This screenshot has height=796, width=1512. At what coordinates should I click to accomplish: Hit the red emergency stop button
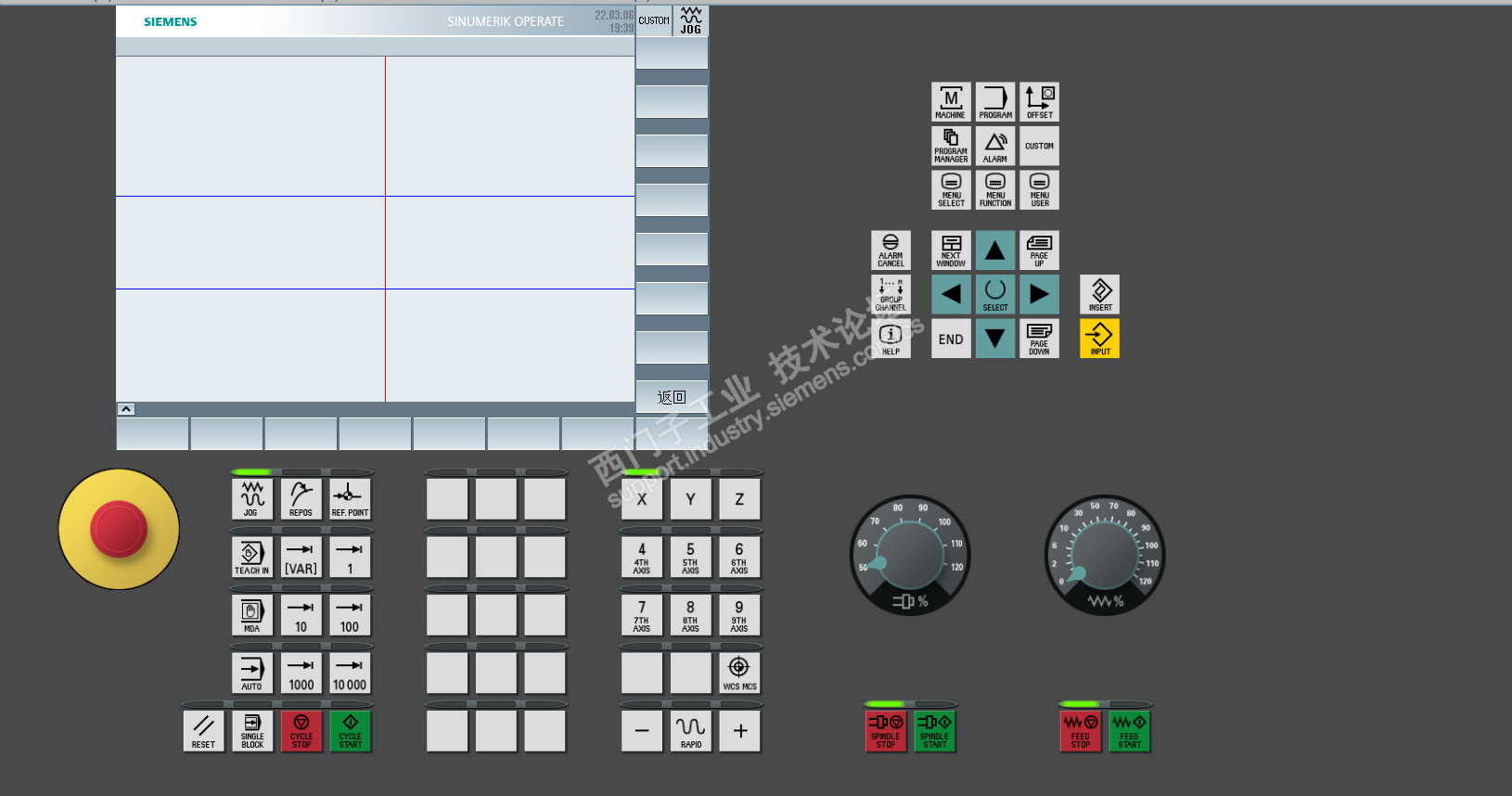[119, 529]
